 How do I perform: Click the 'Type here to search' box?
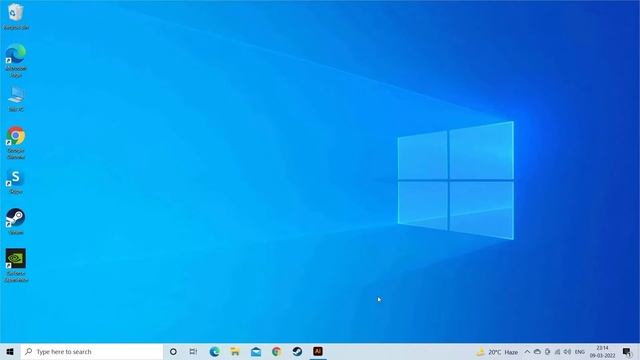tap(91, 351)
